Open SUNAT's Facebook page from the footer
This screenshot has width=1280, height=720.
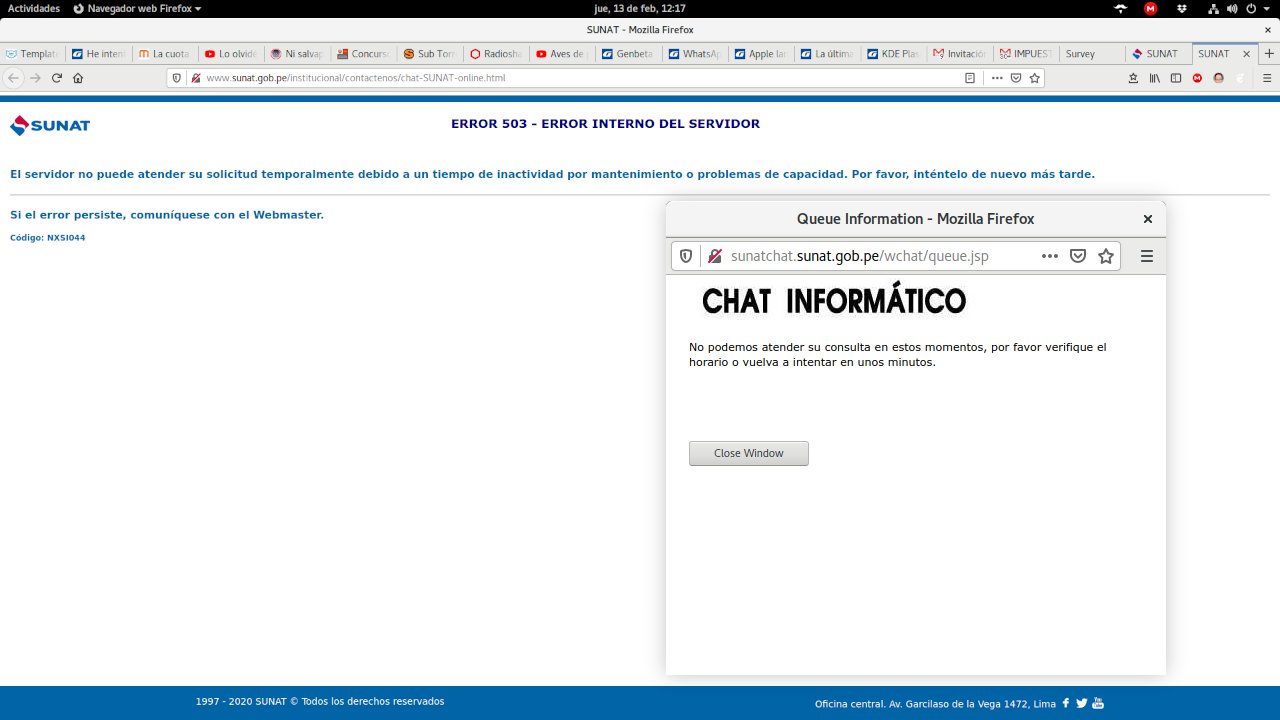click(x=1065, y=703)
